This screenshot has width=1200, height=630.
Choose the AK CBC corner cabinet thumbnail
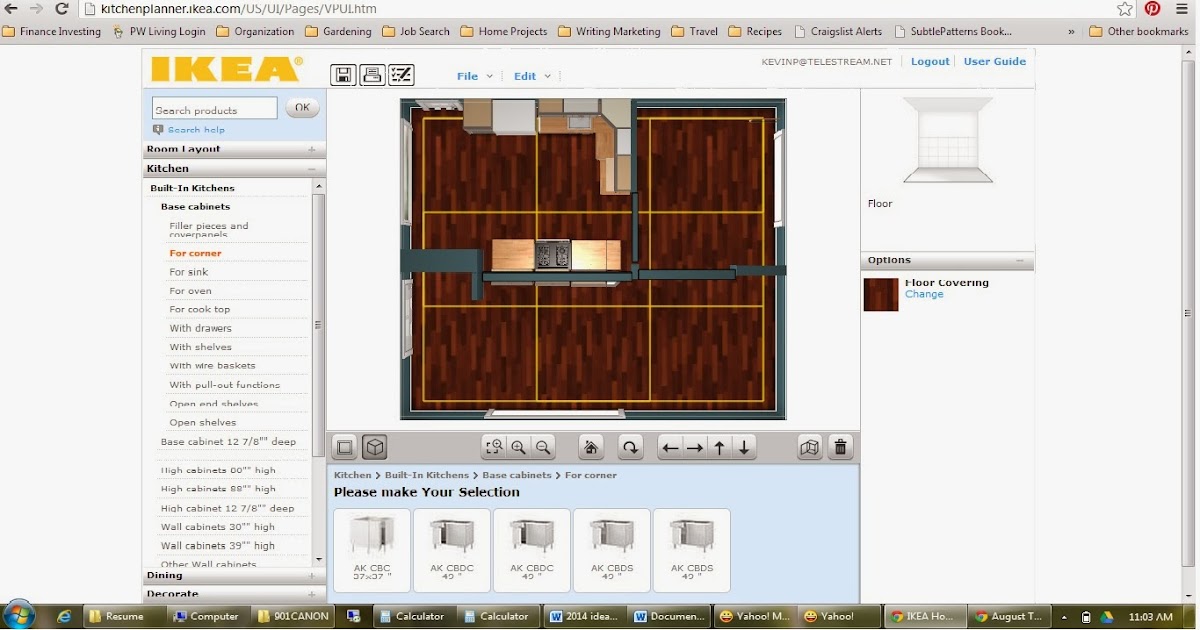372,550
